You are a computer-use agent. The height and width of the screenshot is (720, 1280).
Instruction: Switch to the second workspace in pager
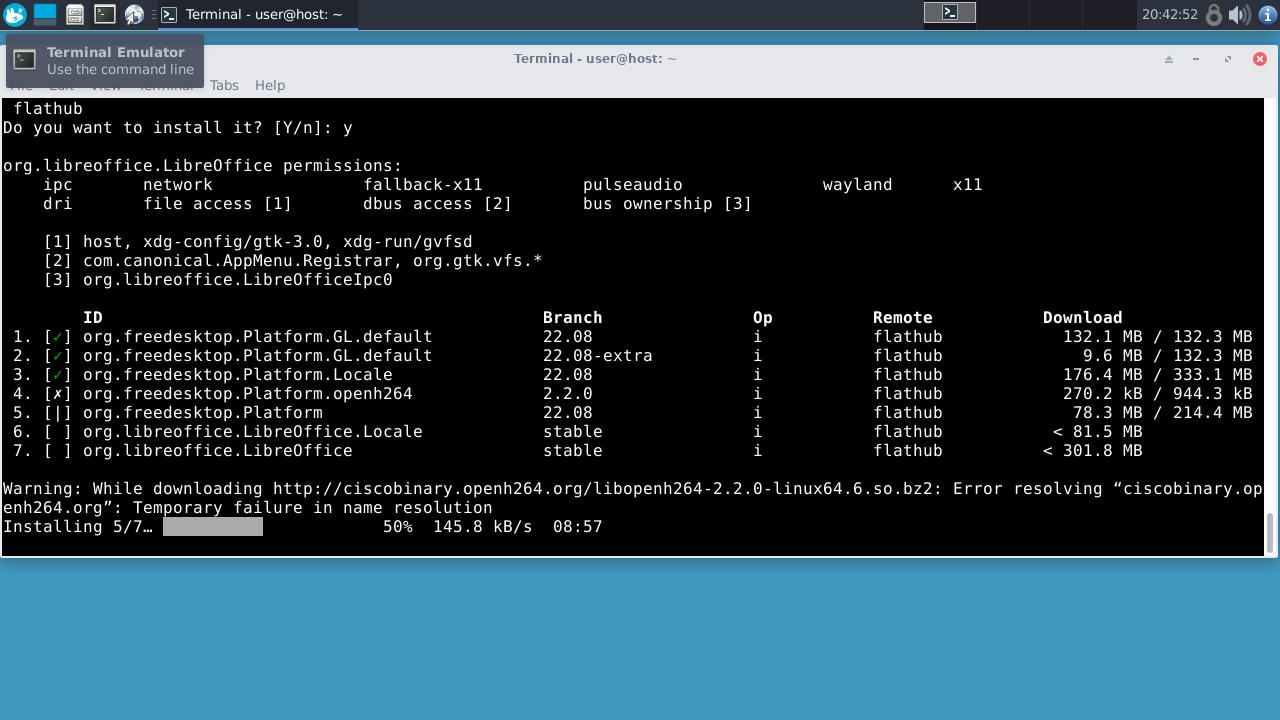pos(1002,13)
